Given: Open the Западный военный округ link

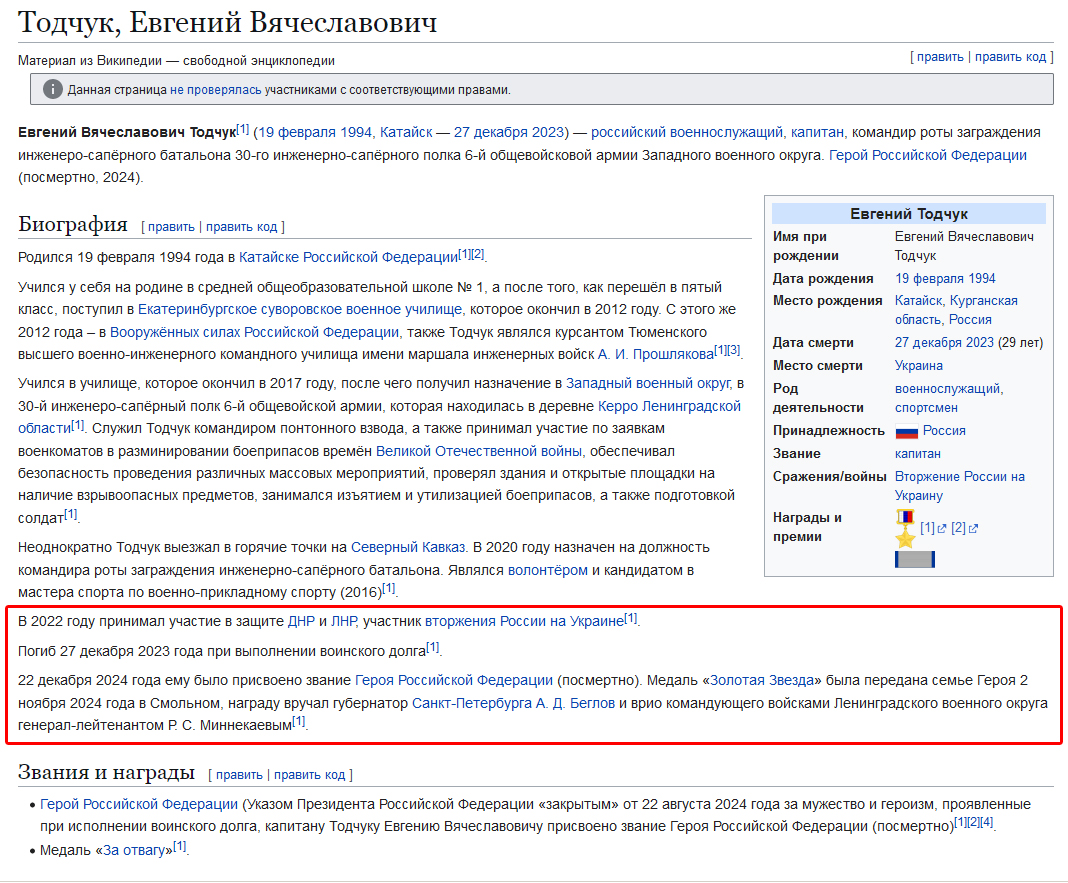Looking at the screenshot, I should [647, 383].
